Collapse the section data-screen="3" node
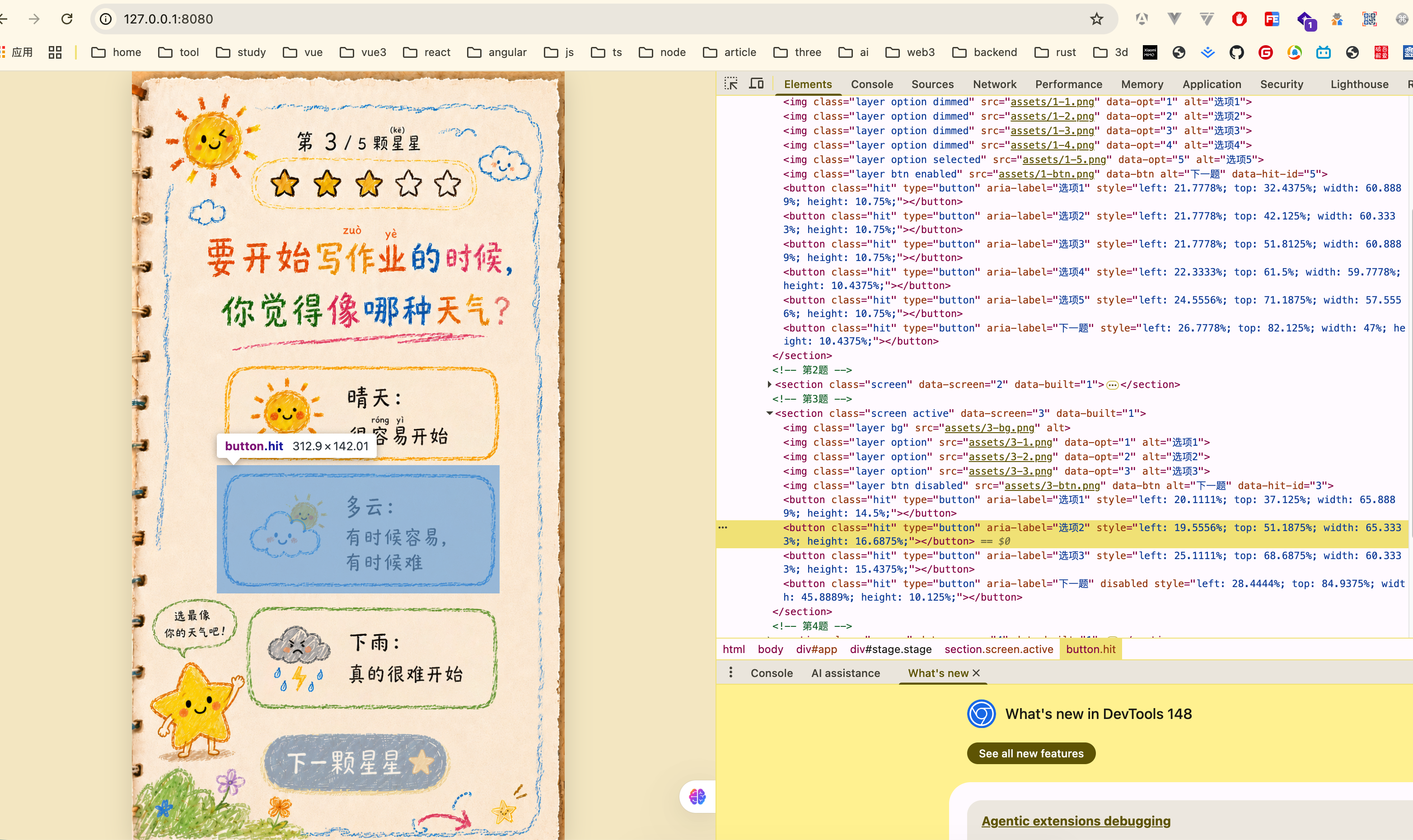Screen dimensions: 1413x840 coord(769,413)
